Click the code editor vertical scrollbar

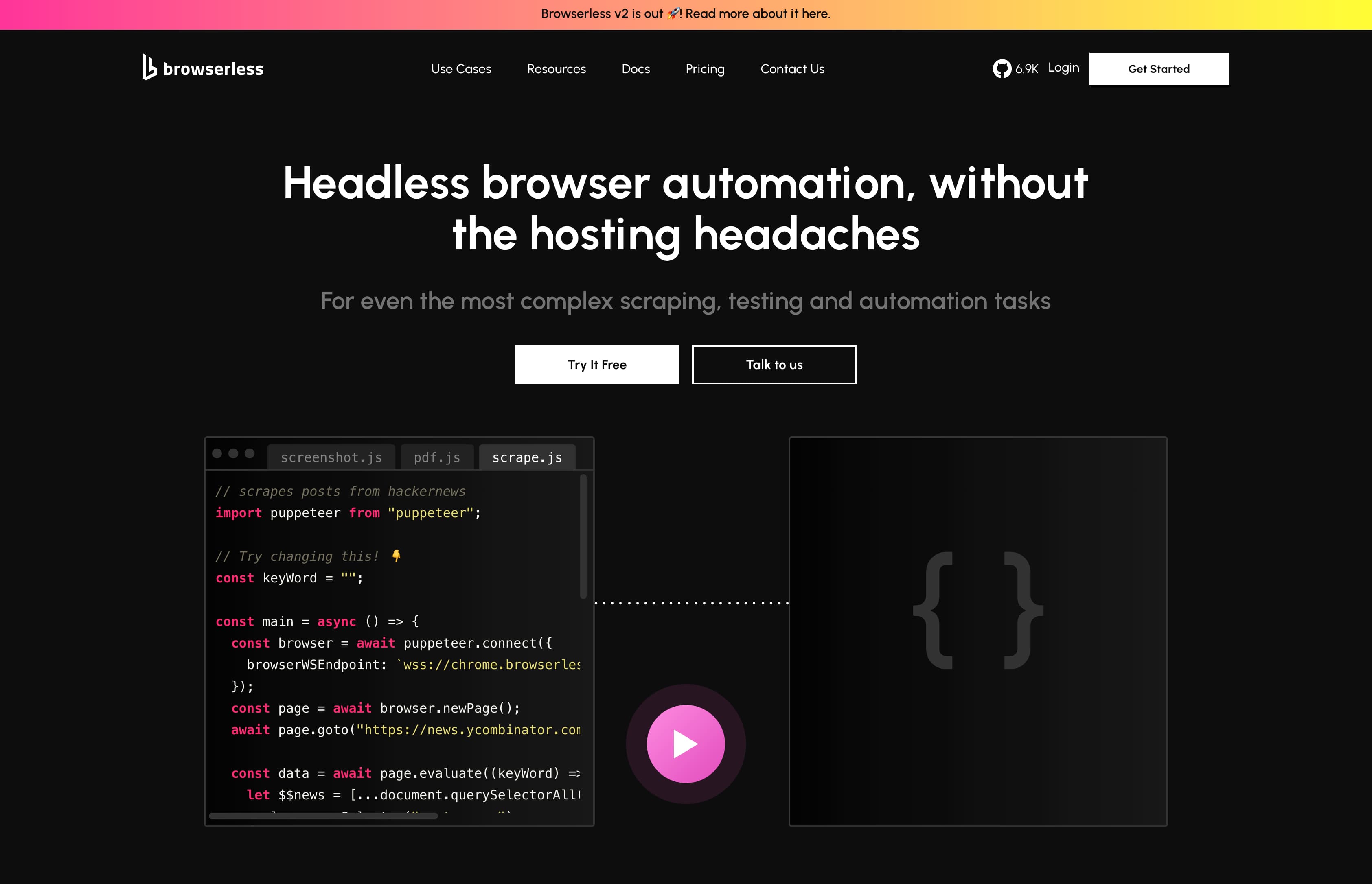tap(583, 536)
